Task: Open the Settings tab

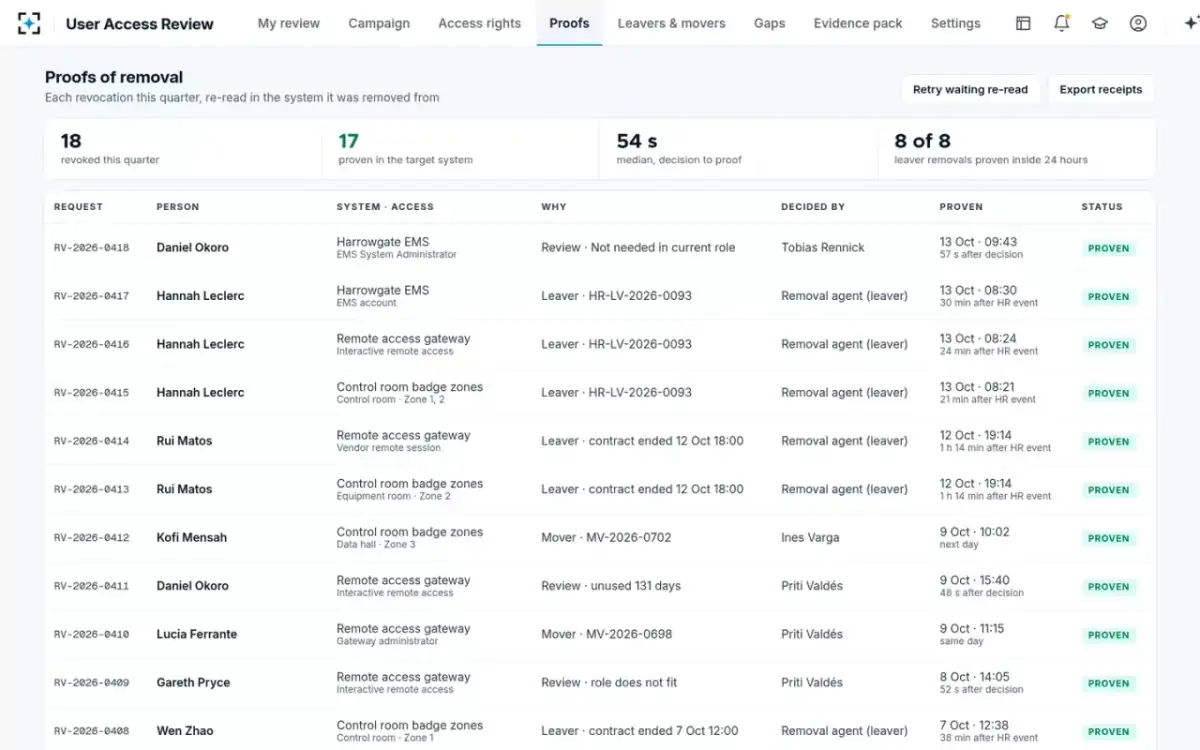Action: tap(956, 23)
